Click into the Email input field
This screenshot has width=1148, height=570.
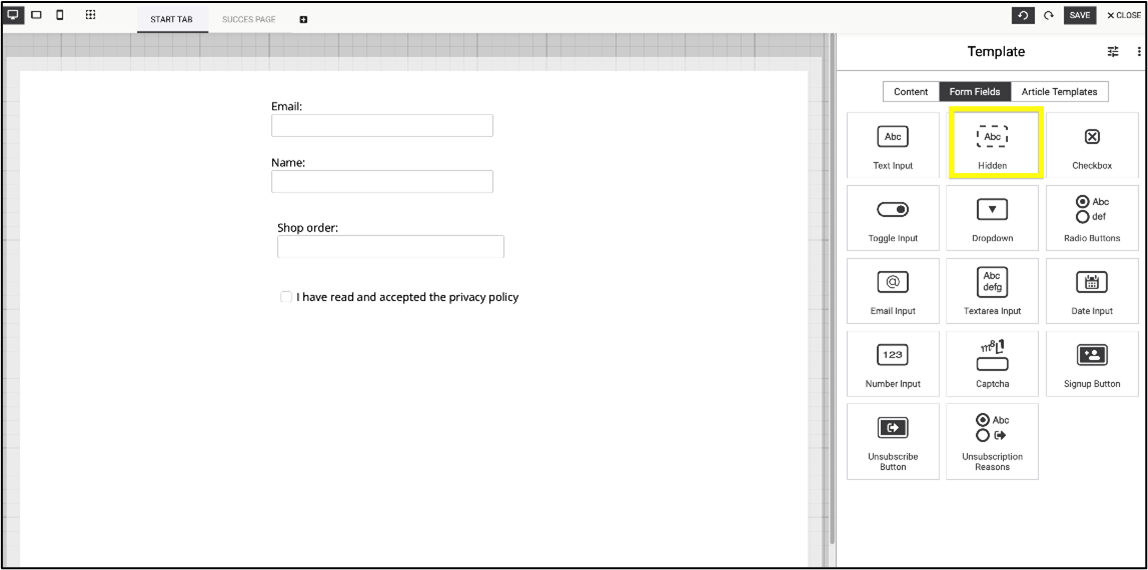click(x=382, y=125)
